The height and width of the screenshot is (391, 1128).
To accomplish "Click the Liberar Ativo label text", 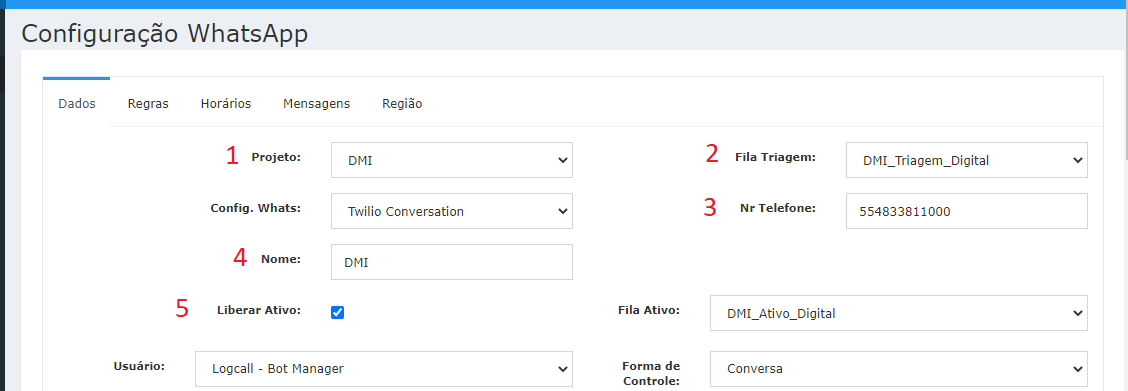I will point(258,310).
